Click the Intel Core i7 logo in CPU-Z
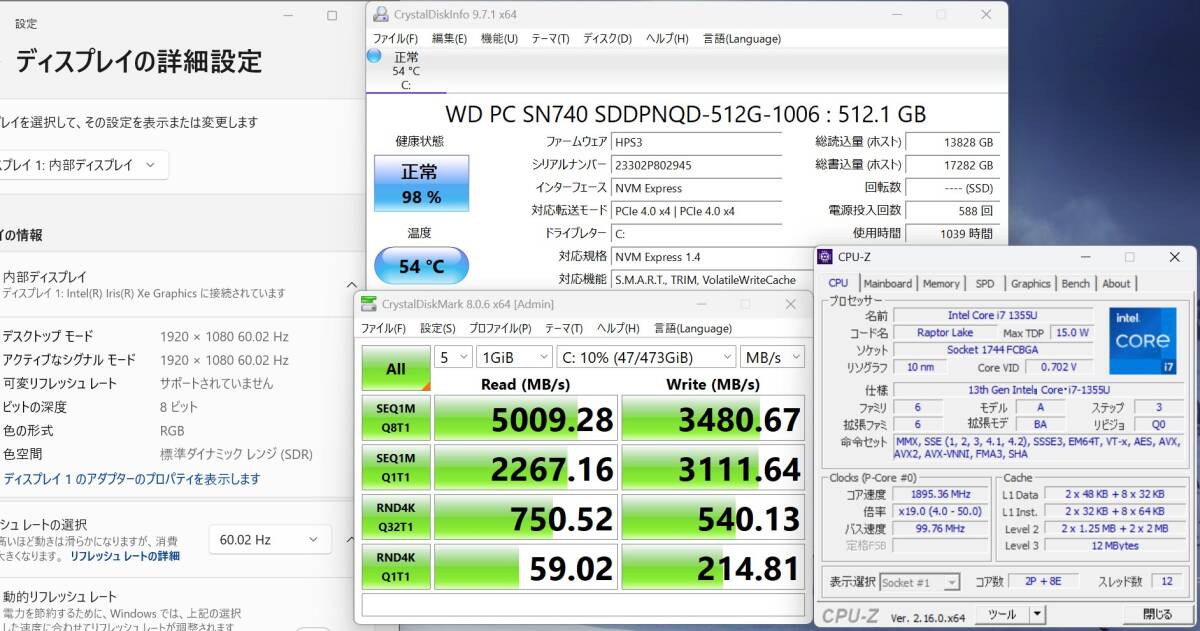The height and width of the screenshot is (631, 1200). pyautogui.click(x=1142, y=341)
